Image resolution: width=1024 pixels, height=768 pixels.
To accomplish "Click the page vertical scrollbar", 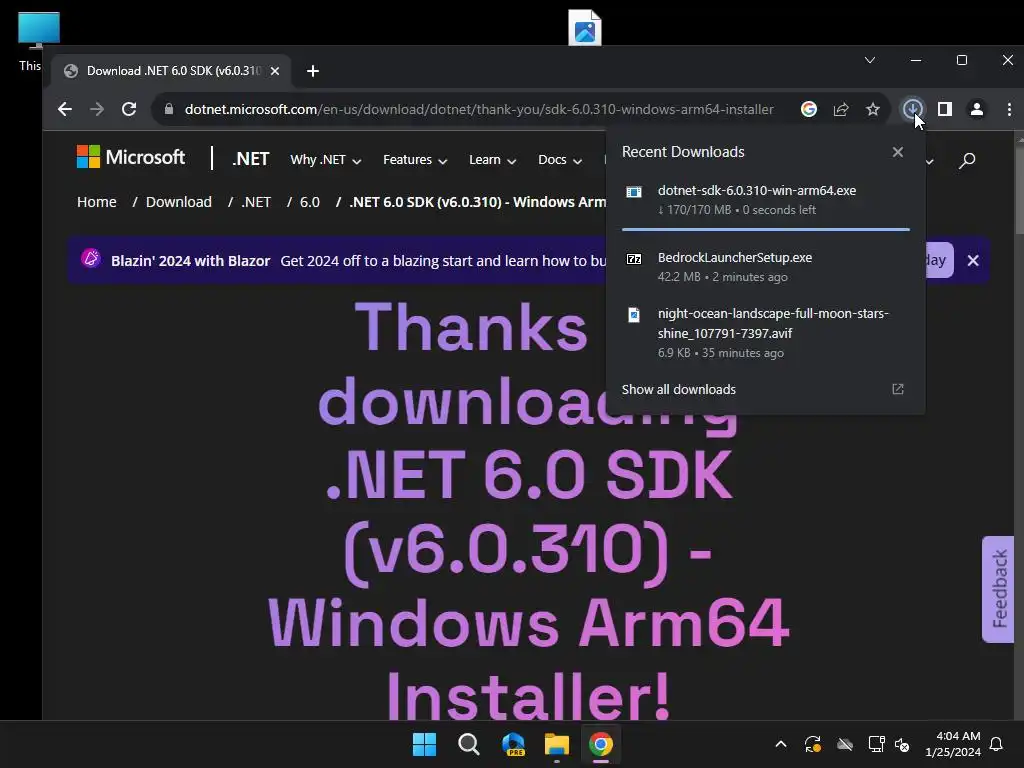I will coord(1019,189).
